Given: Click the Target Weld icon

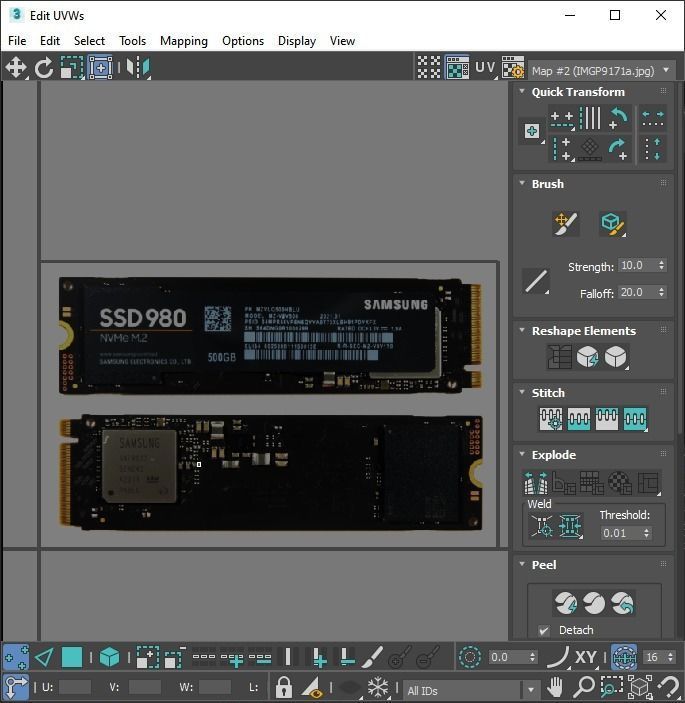Looking at the screenshot, I should [x=542, y=525].
